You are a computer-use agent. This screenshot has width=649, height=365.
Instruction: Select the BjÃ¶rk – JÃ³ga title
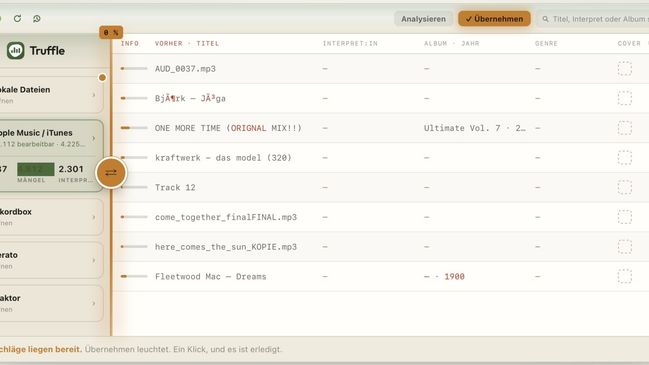190,98
